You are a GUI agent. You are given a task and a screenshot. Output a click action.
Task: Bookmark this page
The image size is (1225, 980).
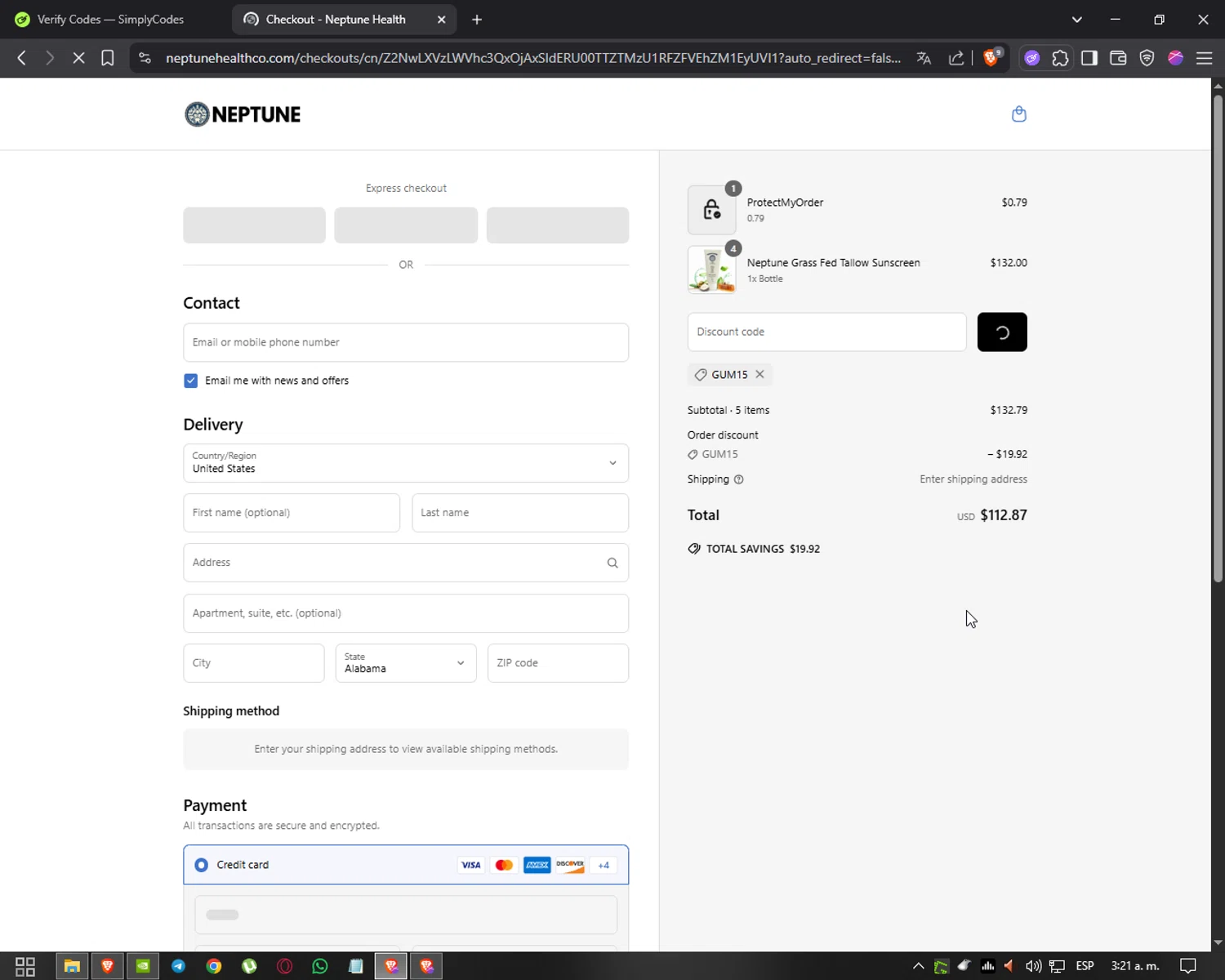(107, 58)
